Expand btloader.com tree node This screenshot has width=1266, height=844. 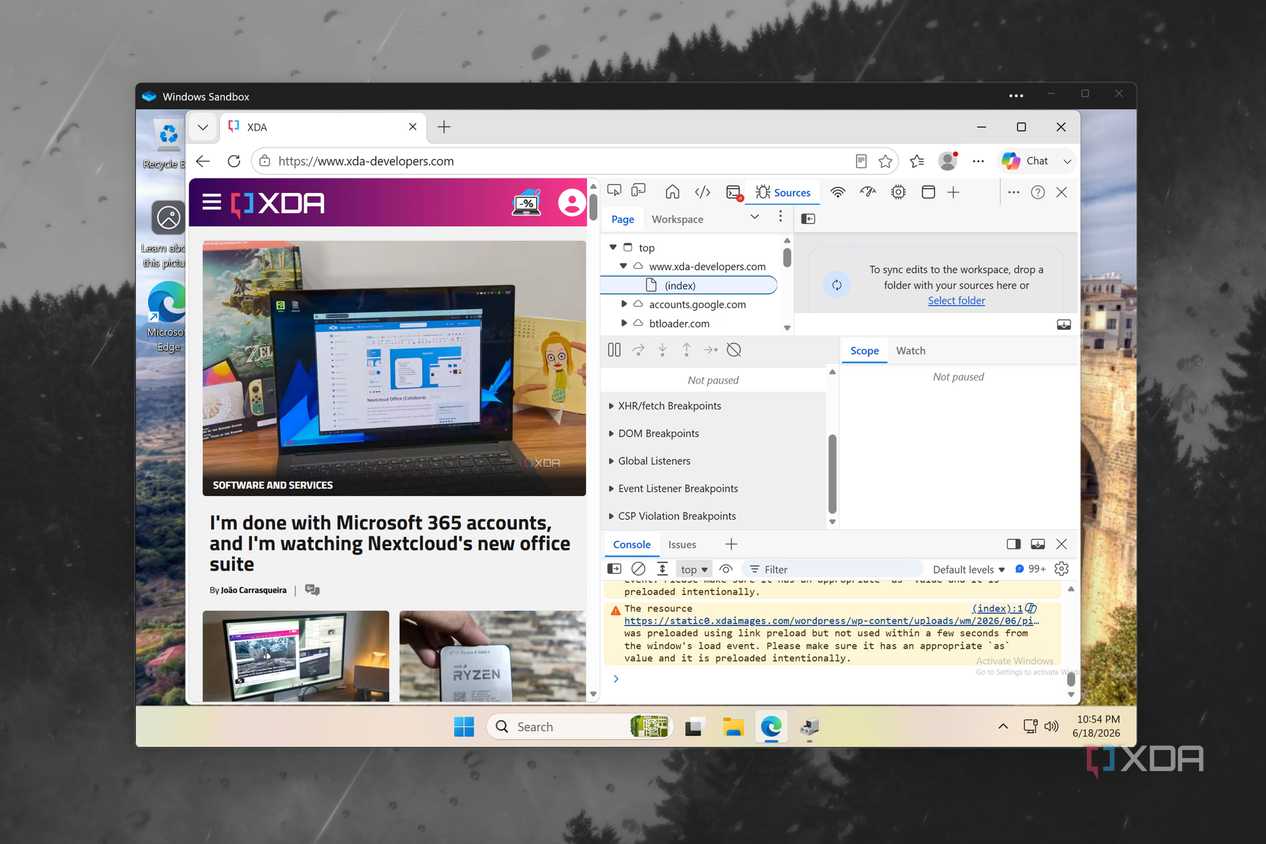pyautogui.click(x=624, y=323)
